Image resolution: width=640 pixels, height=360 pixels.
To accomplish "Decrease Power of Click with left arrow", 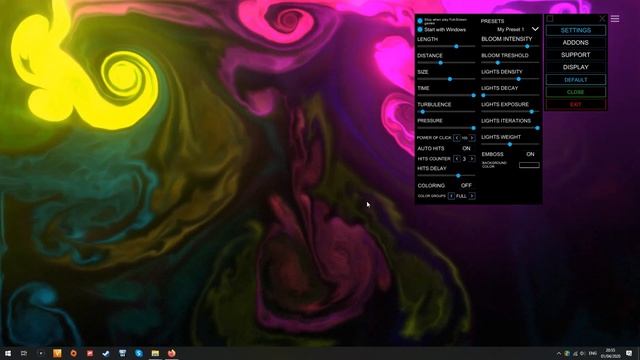I will pyautogui.click(x=457, y=138).
